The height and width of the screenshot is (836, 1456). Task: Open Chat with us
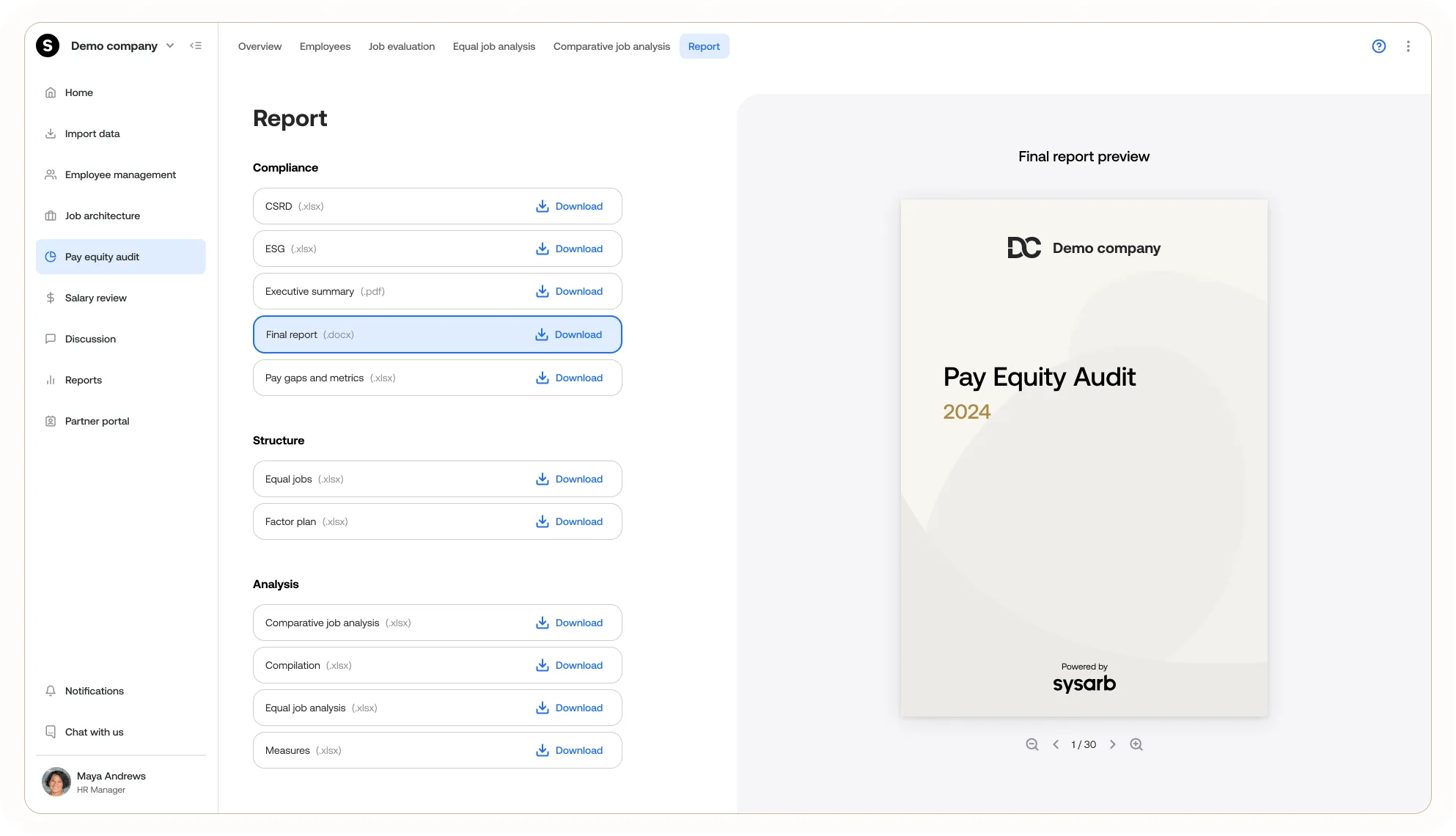(50, 731)
